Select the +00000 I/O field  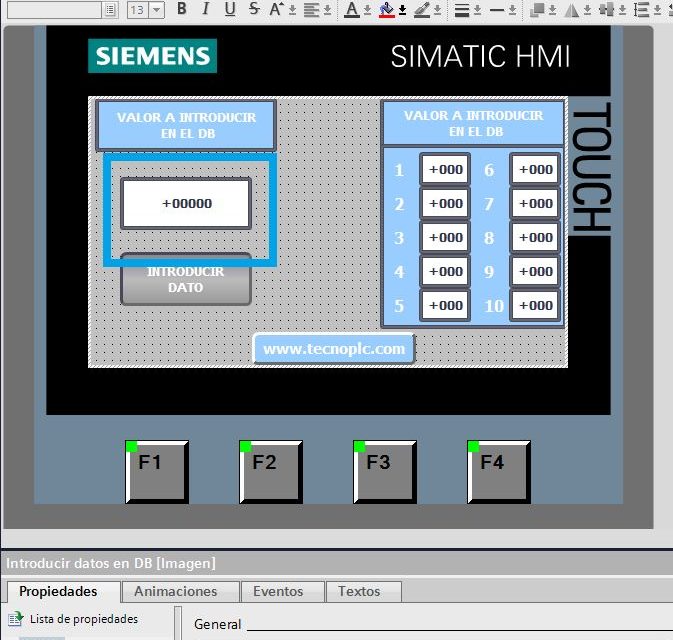pos(186,203)
